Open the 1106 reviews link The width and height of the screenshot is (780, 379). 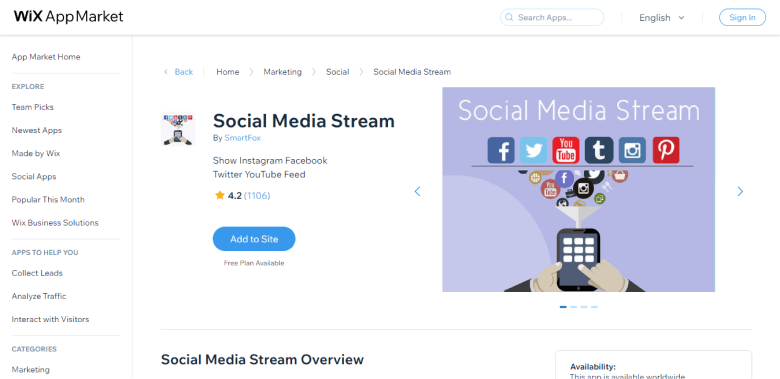[x=257, y=195]
